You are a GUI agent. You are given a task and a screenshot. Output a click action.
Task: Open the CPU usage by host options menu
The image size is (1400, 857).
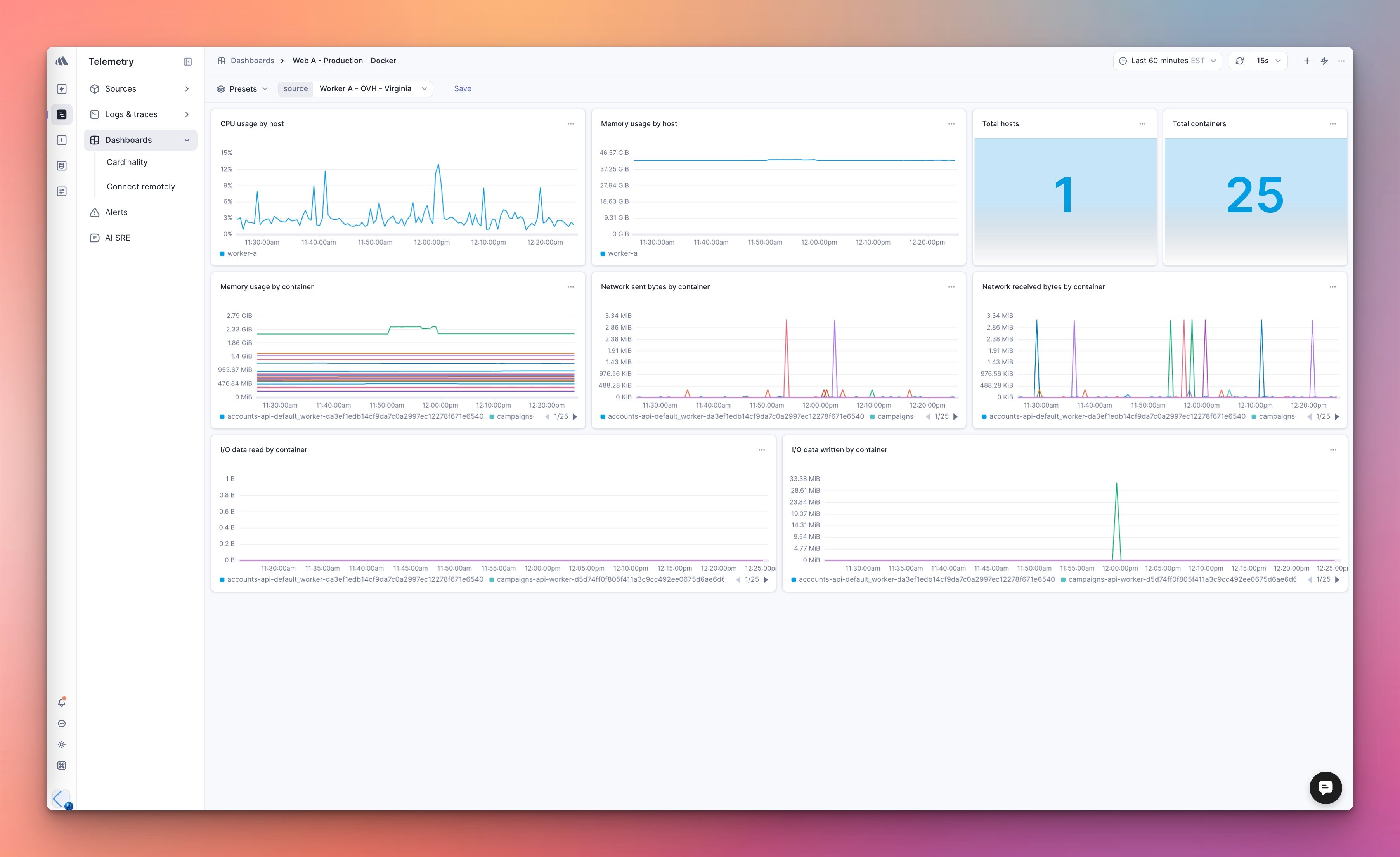pyautogui.click(x=570, y=124)
